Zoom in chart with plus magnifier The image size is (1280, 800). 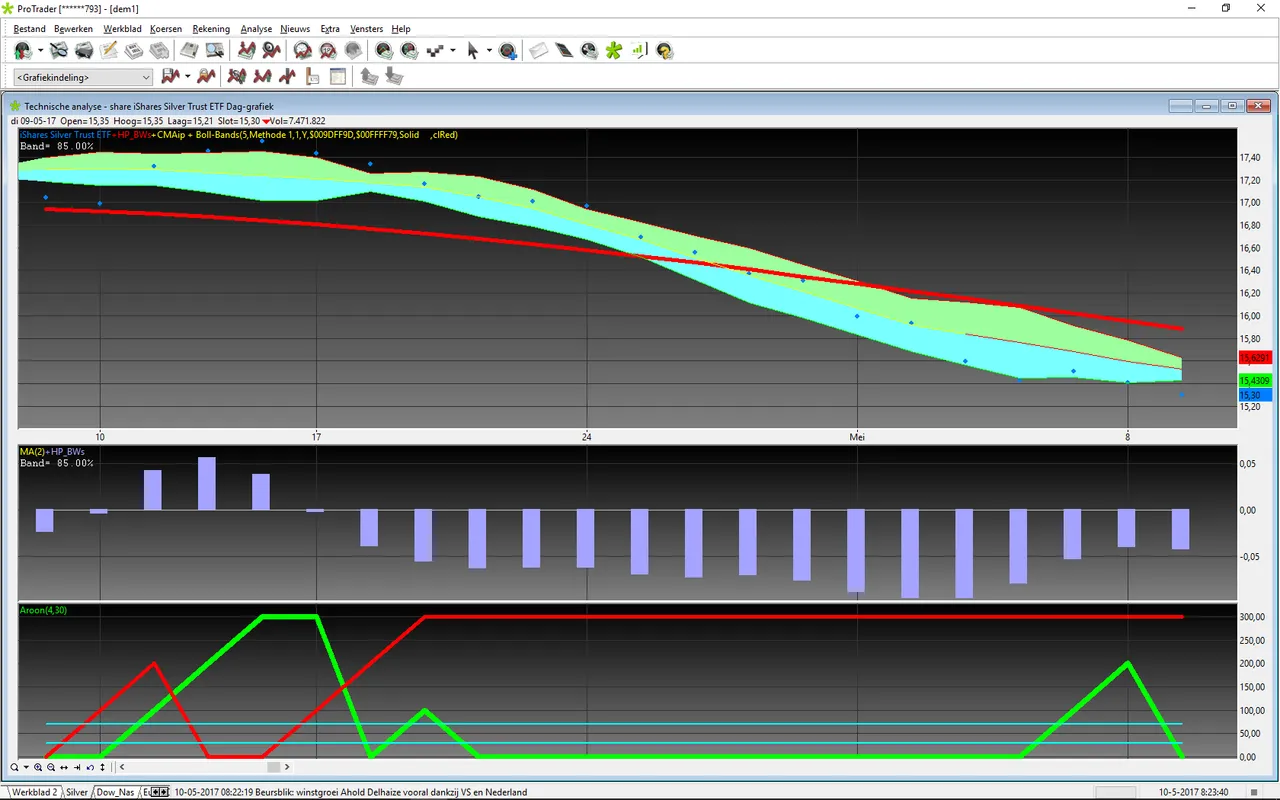pyautogui.click(x=38, y=767)
